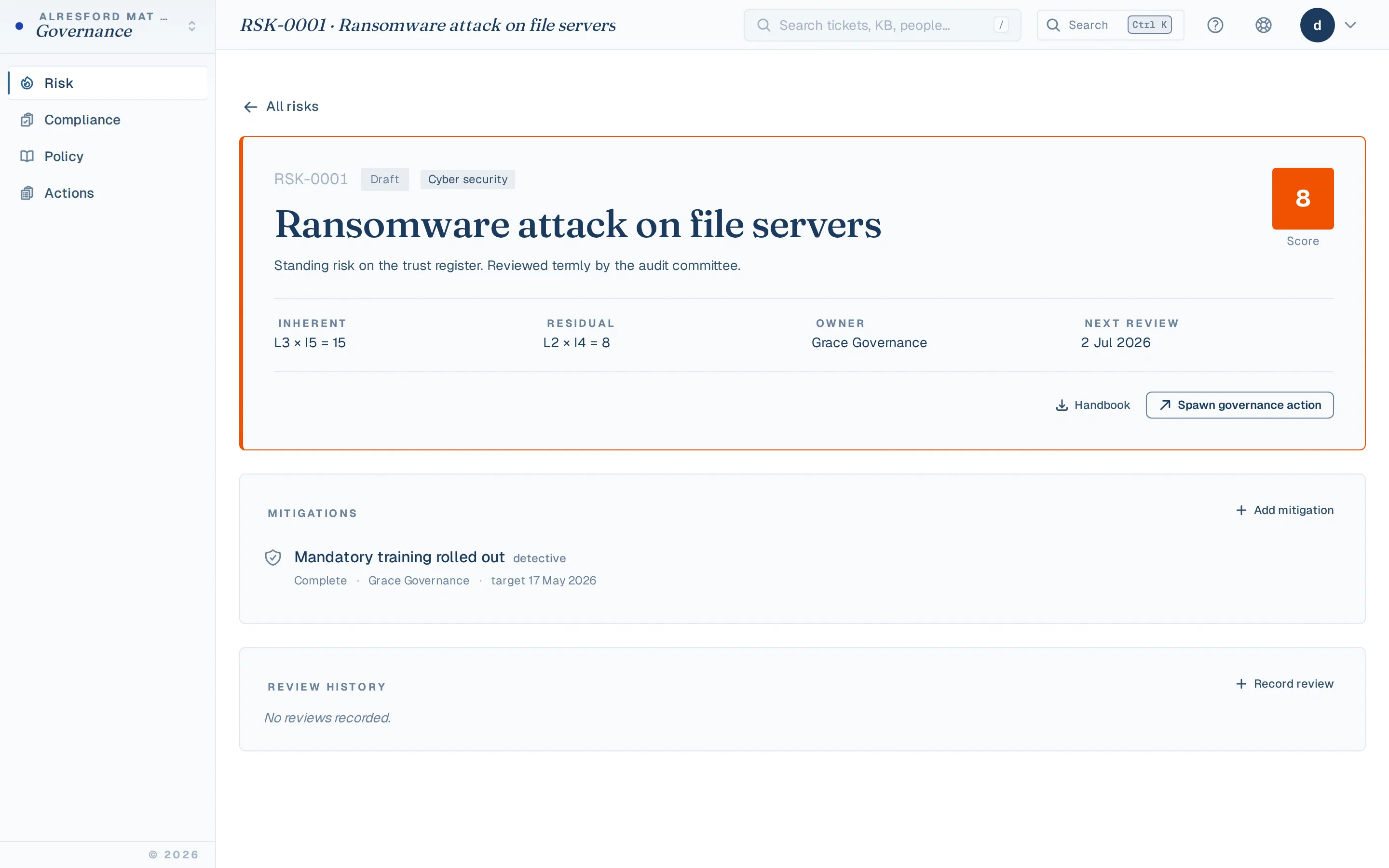Click the top bar RSK-0001 page title
Image resolution: width=1389 pixels, height=868 pixels.
pyautogui.click(x=428, y=25)
